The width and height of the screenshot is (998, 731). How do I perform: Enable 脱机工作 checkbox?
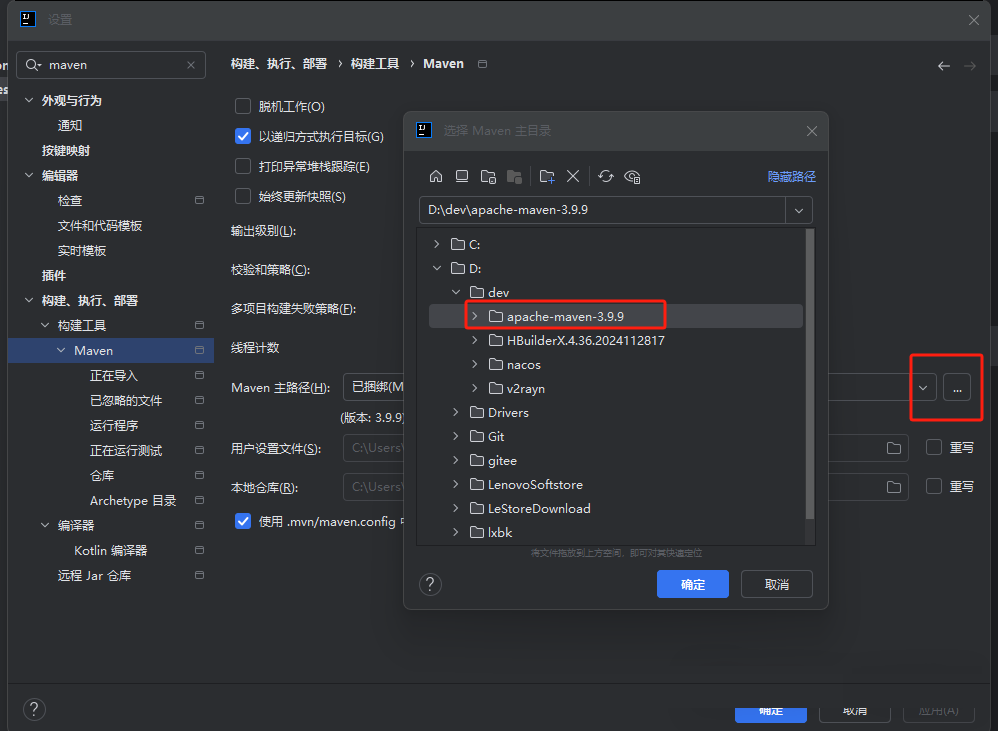coord(243,106)
